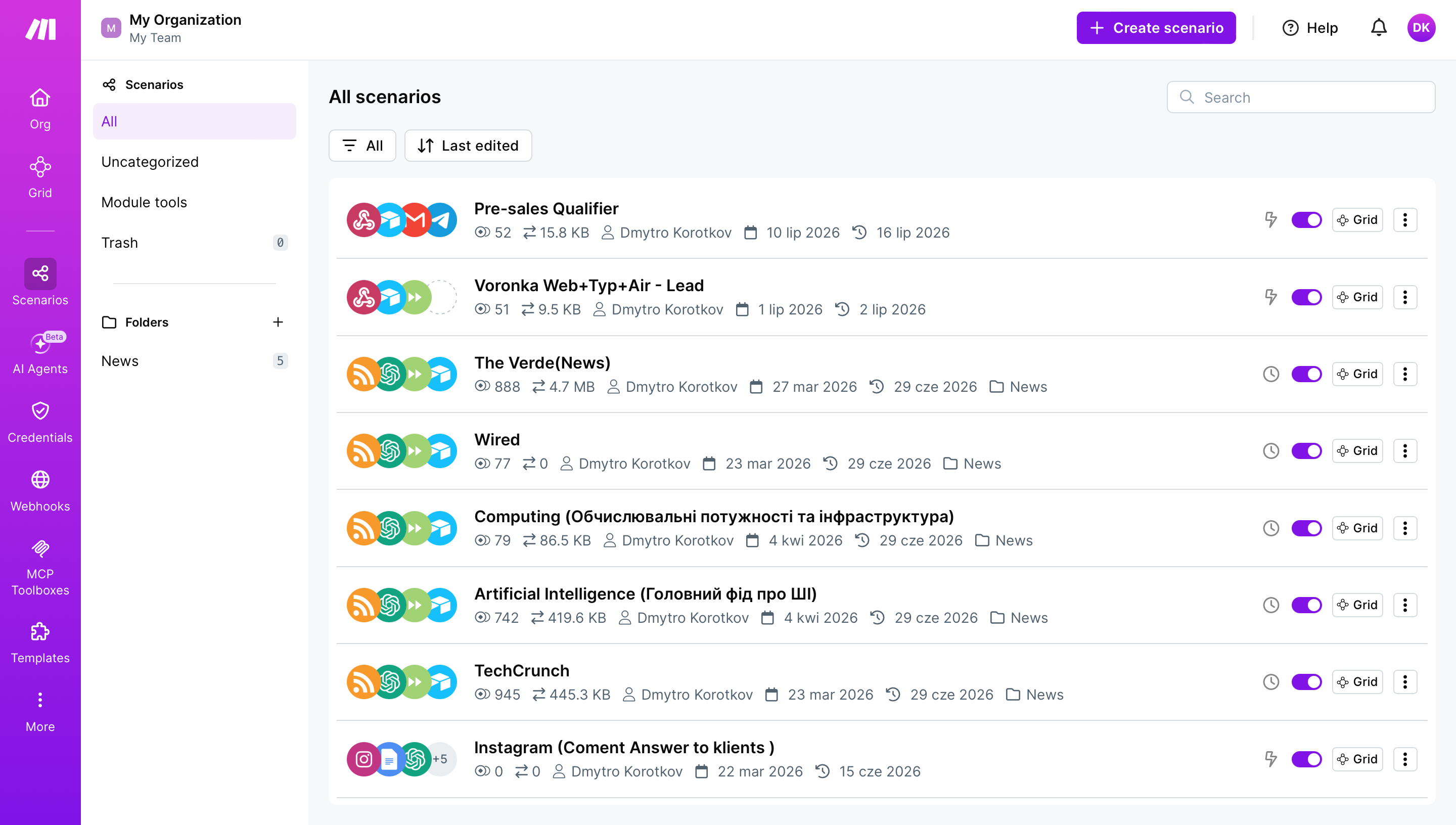Click the webhook module icon of Pre-sales Qualifier

[363, 220]
